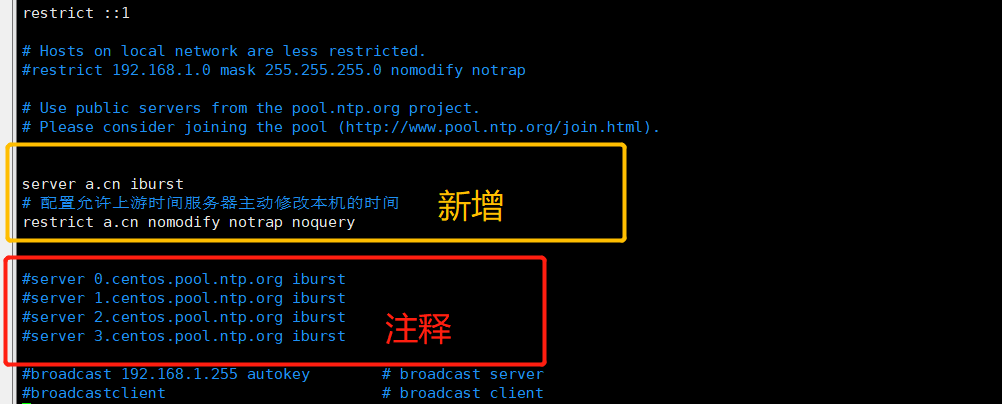Click the '#broadcast 192.168.1.255 autokey' text
Image resolution: width=1002 pixels, height=404 pixels.
(166, 374)
